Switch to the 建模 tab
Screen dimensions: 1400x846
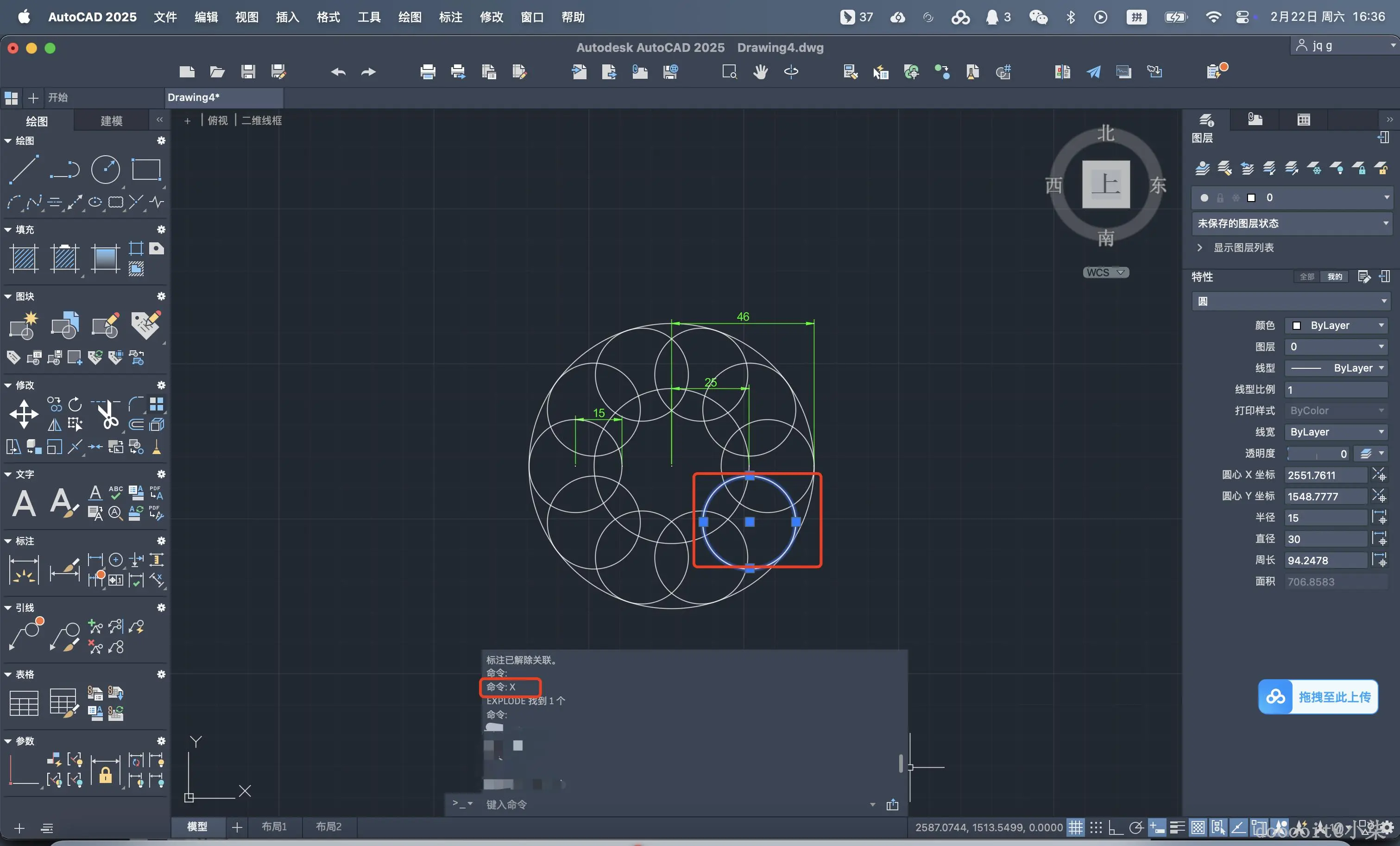[111, 120]
